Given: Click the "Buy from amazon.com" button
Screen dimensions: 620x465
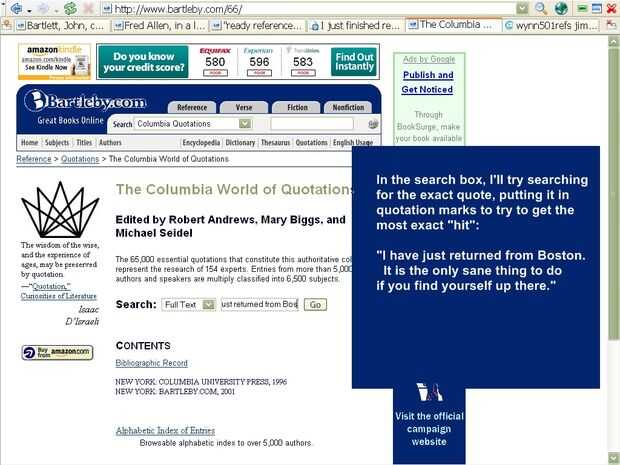Looking at the screenshot, I should 57,352.
